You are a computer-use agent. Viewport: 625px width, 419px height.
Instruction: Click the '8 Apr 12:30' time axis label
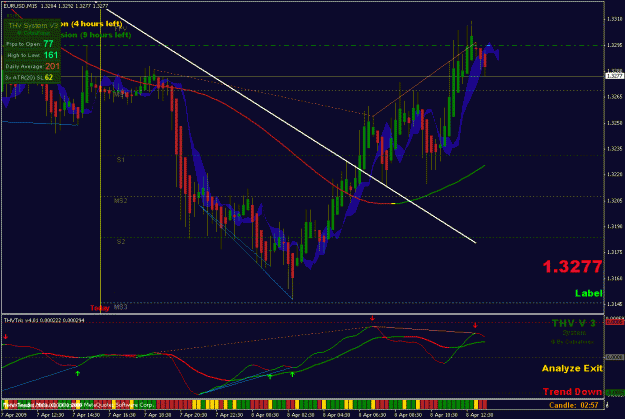tap(480, 415)
